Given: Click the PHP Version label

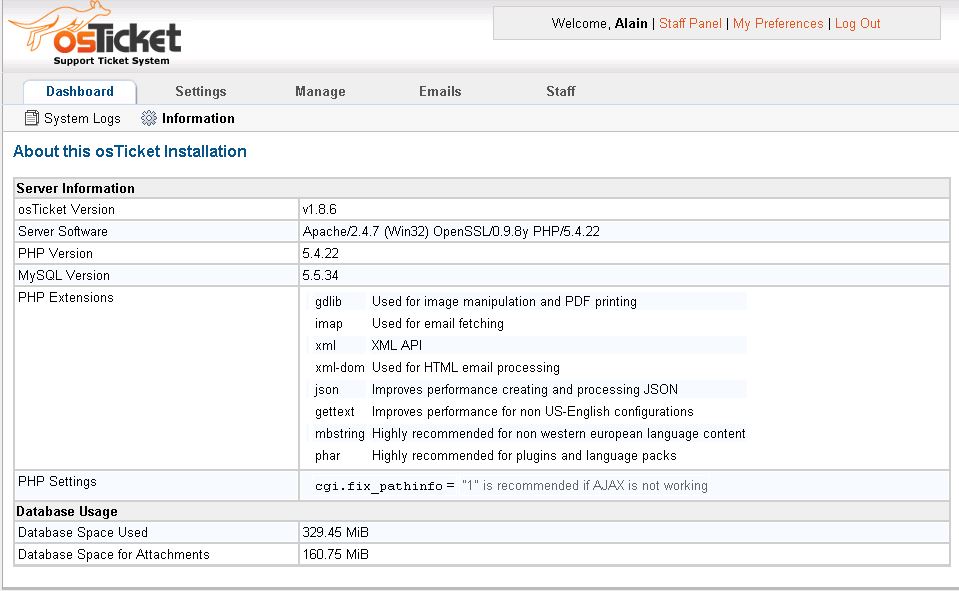Looking at the screenshot, I should pyautogui.click(x=55, y=253).
